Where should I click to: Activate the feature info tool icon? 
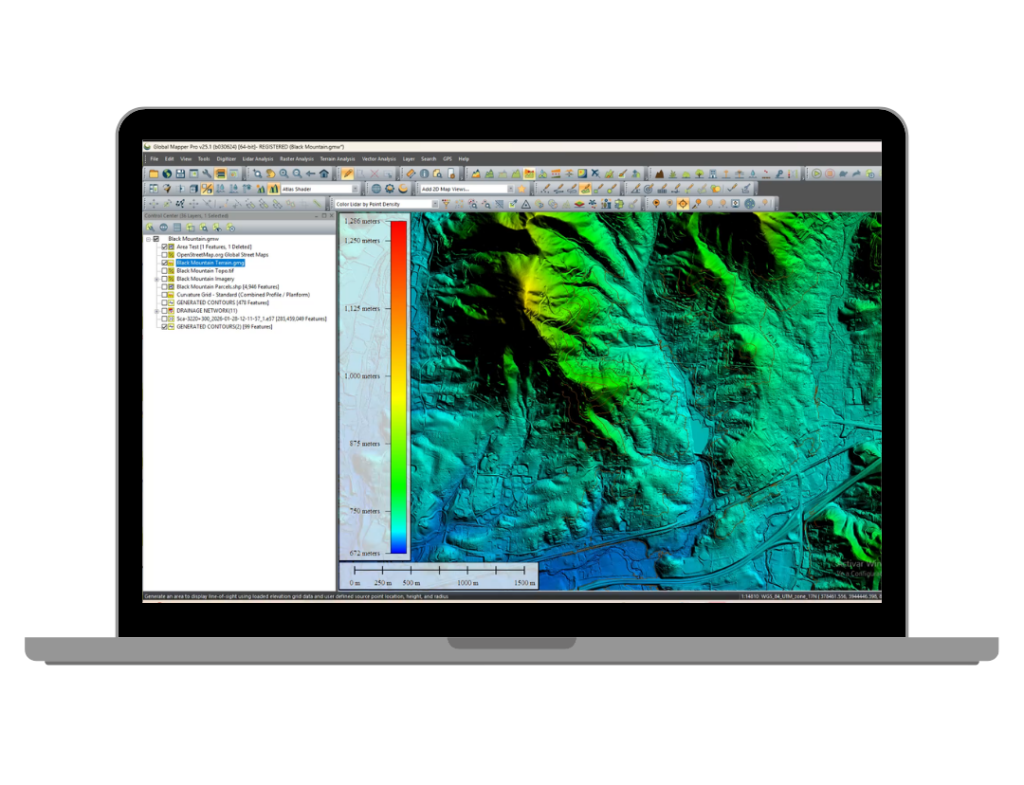point(424,174)
